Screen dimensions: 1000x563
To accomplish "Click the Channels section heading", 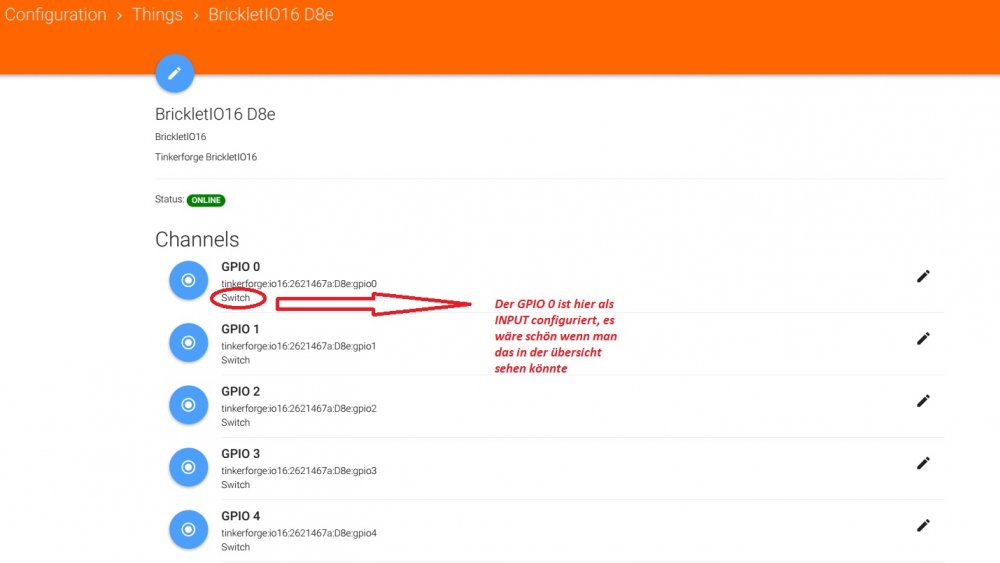I will coord(197,240).
